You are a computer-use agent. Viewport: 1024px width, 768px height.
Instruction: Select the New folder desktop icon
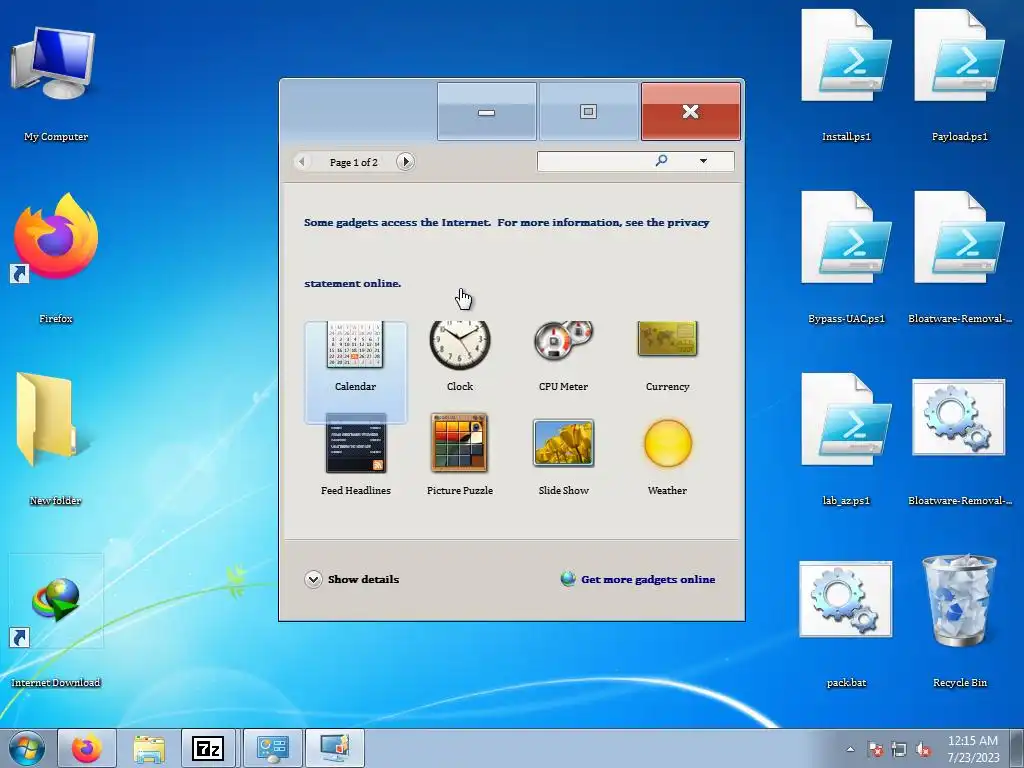pos(56,438)
